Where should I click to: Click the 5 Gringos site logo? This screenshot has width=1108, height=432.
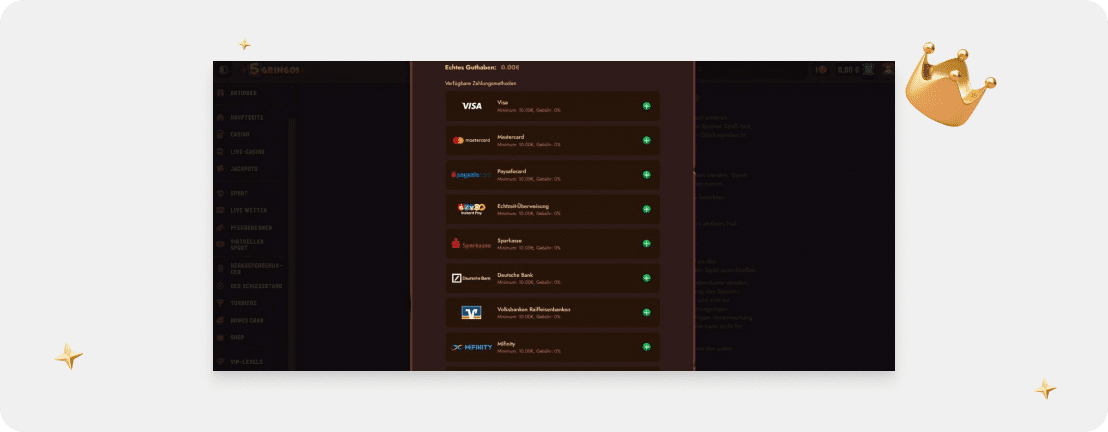click(274, 70)
